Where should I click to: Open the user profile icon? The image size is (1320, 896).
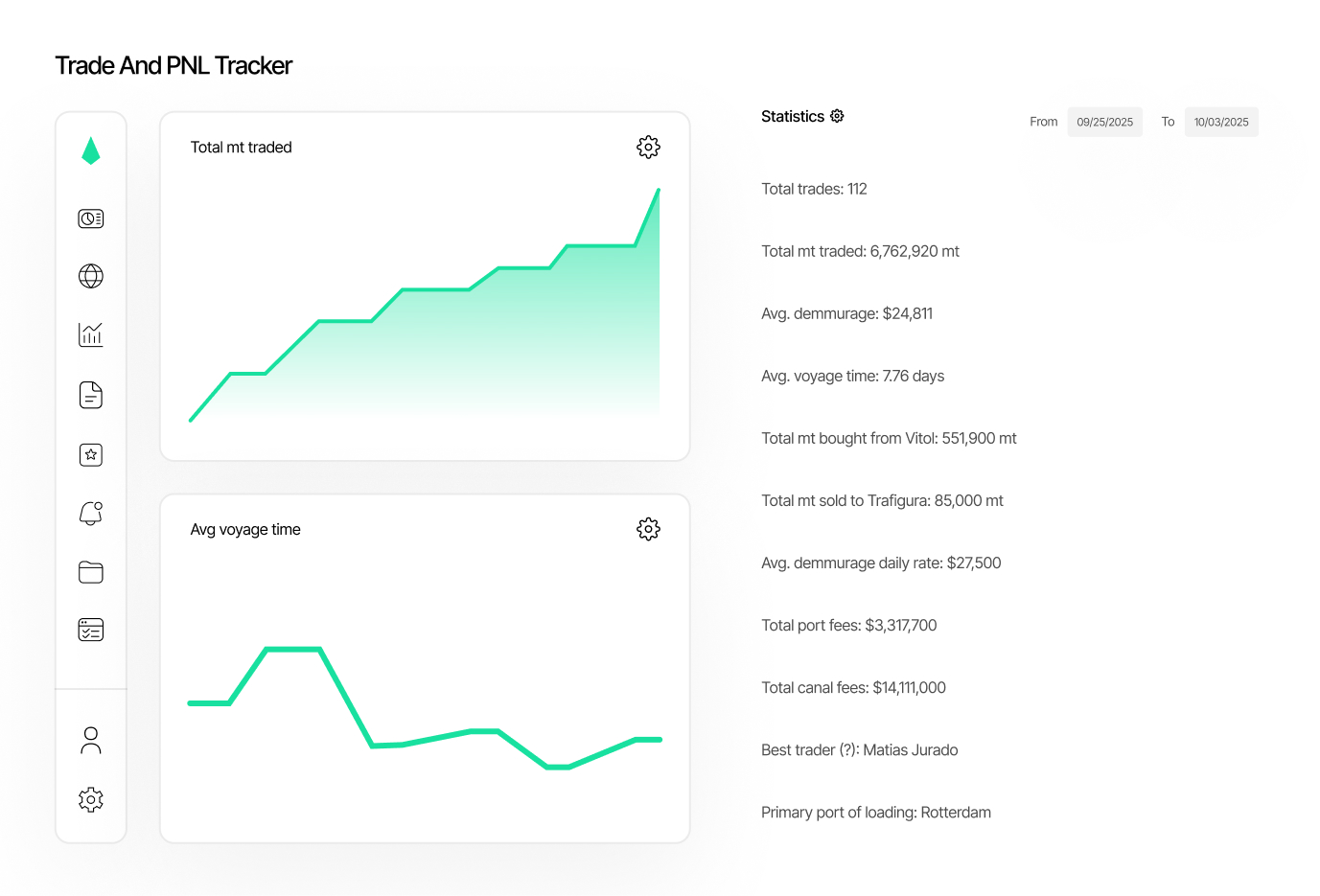tap(90, 740)
